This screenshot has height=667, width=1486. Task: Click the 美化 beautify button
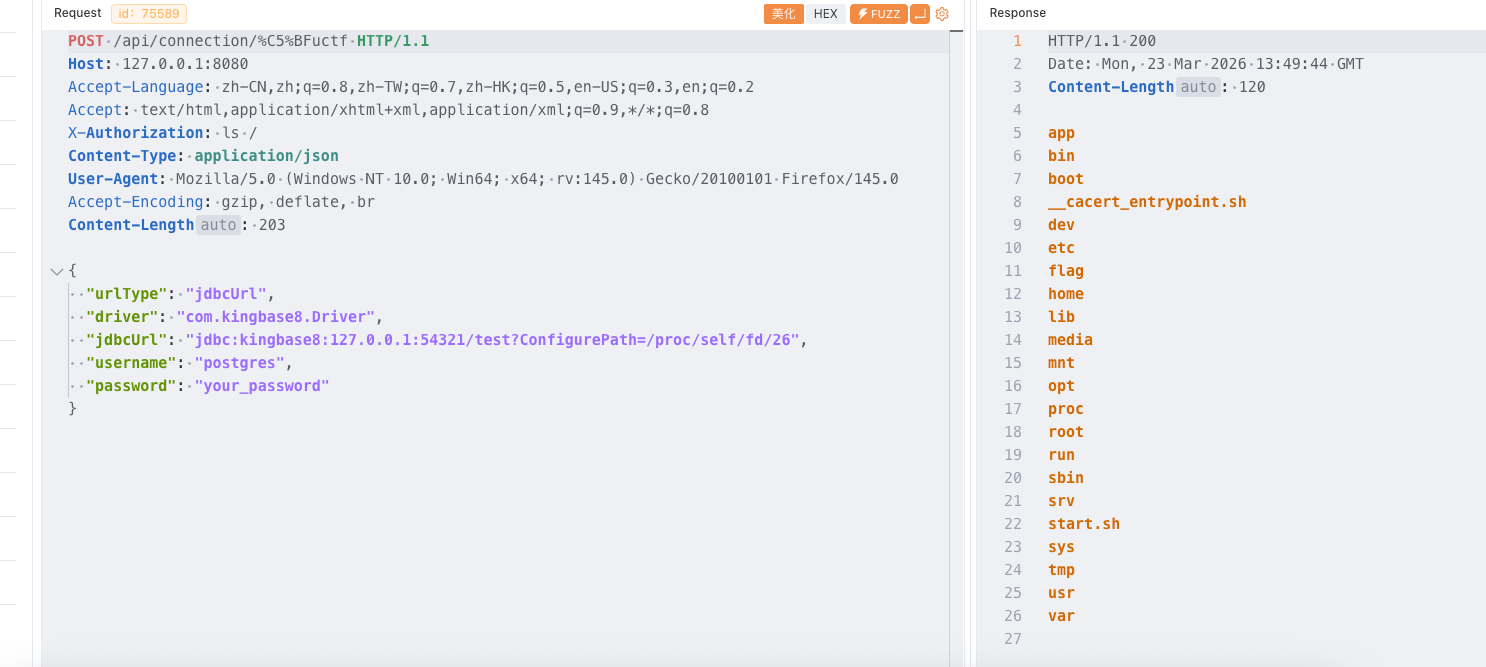click(x=784, y=14)
